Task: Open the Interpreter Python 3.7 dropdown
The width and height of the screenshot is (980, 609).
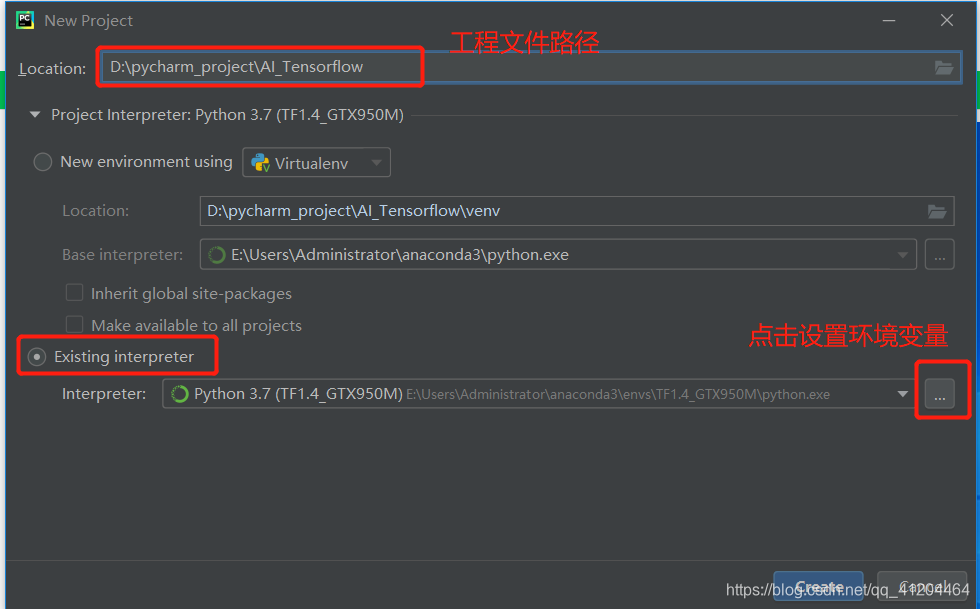Action: pos(902,394)
